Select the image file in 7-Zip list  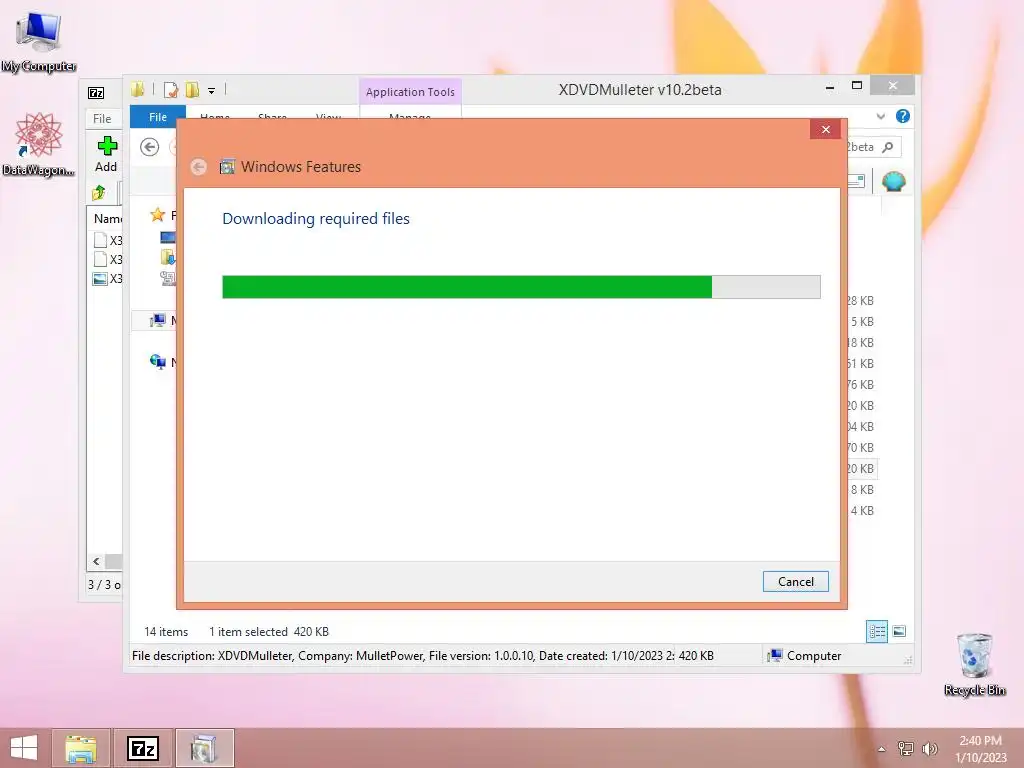pyautogui.click(x=108, y=279)
